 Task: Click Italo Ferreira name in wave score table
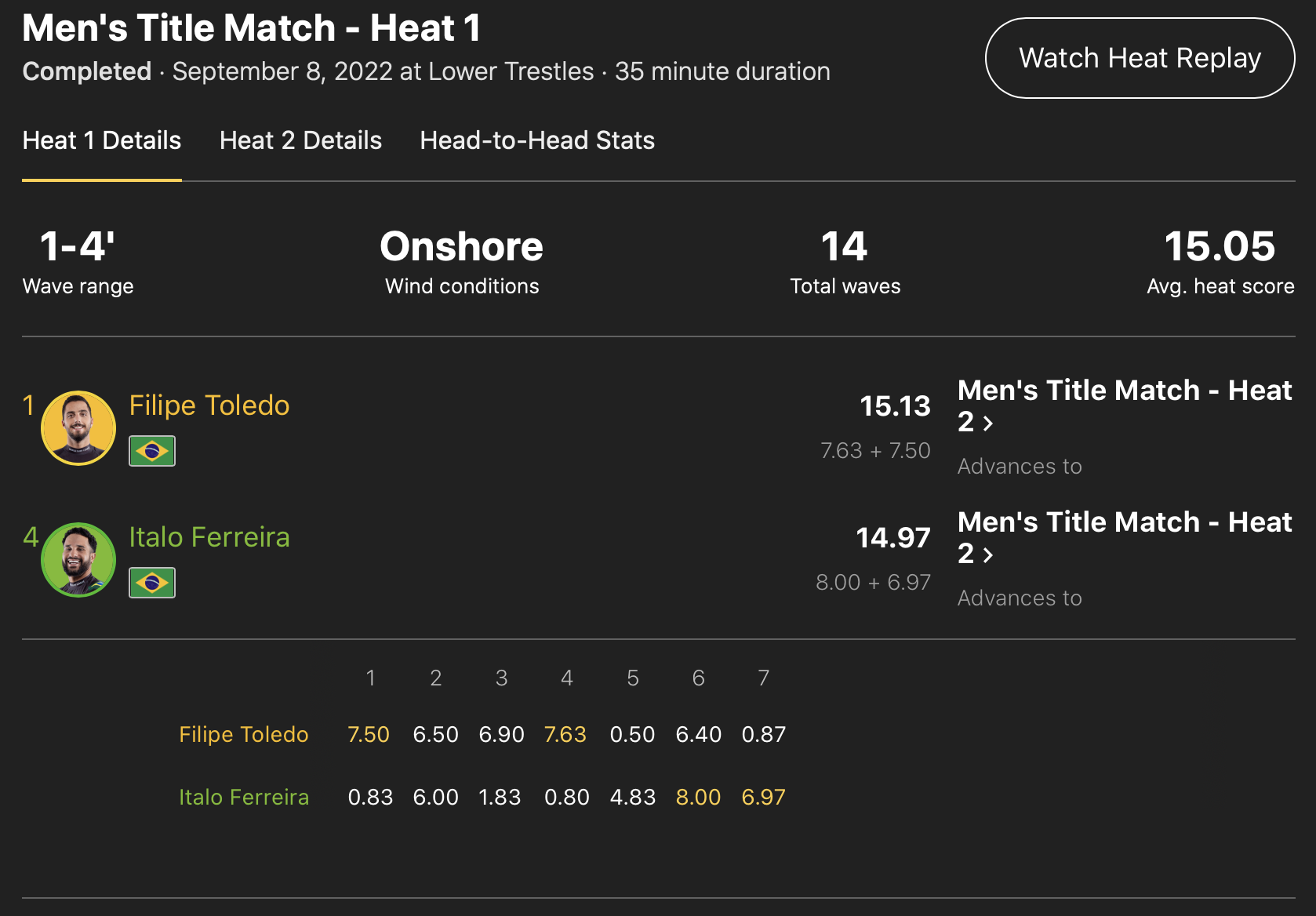tap(244, 797)
